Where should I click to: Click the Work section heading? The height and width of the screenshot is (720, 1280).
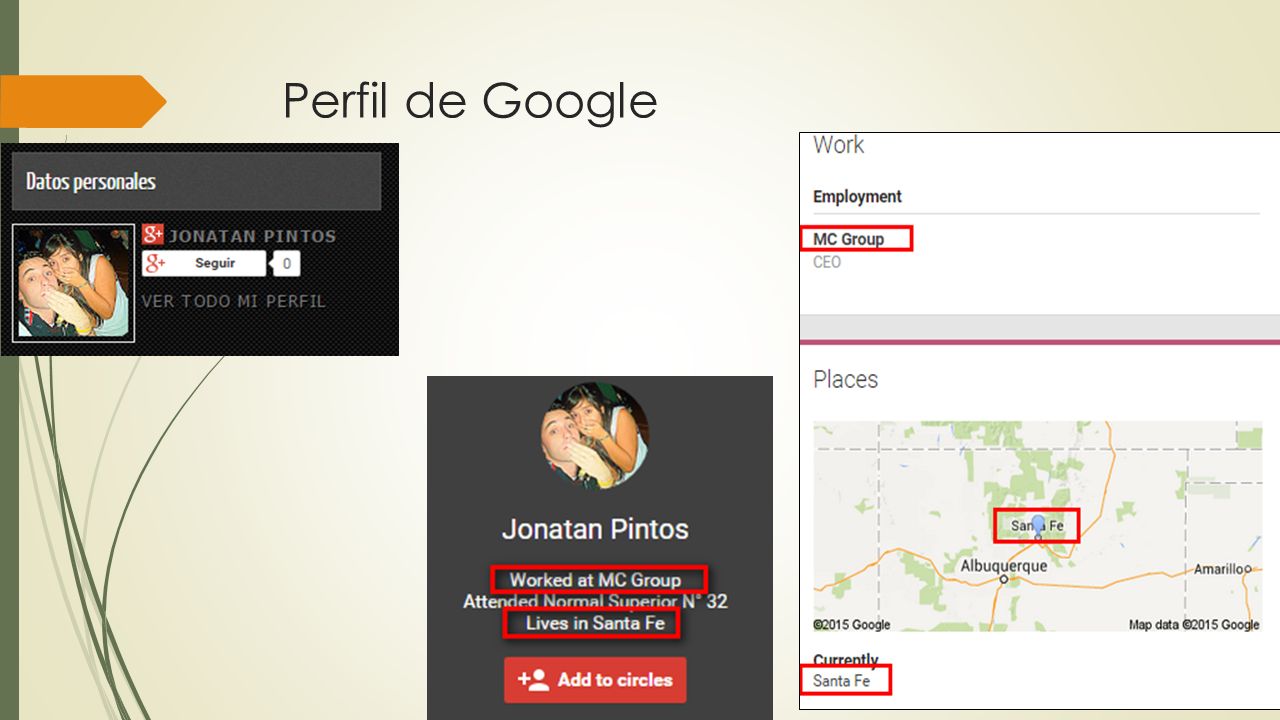click(x=838, y=145)
